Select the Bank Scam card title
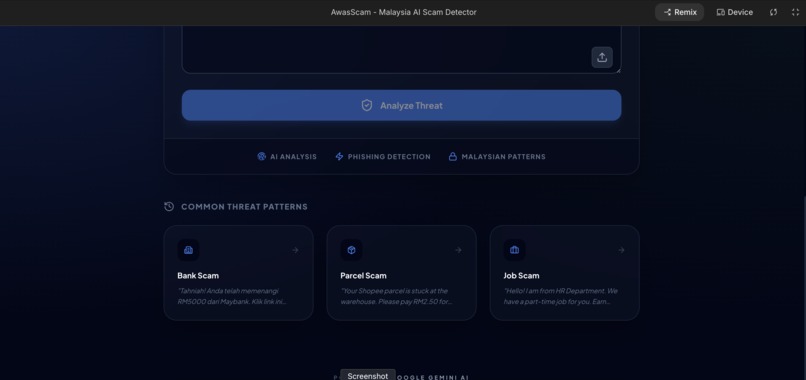Viewport: 806px width, 380px height. (198, 276)
